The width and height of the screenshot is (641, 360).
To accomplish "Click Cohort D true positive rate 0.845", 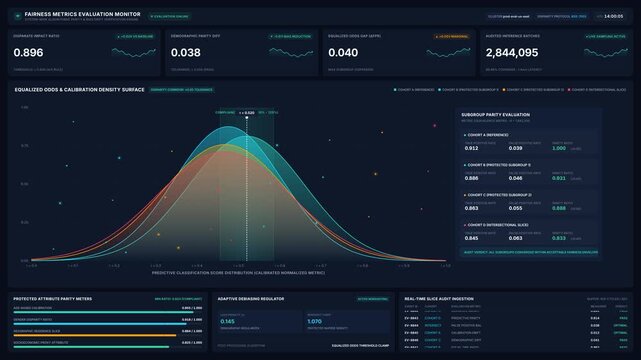I will coord(471,238).
